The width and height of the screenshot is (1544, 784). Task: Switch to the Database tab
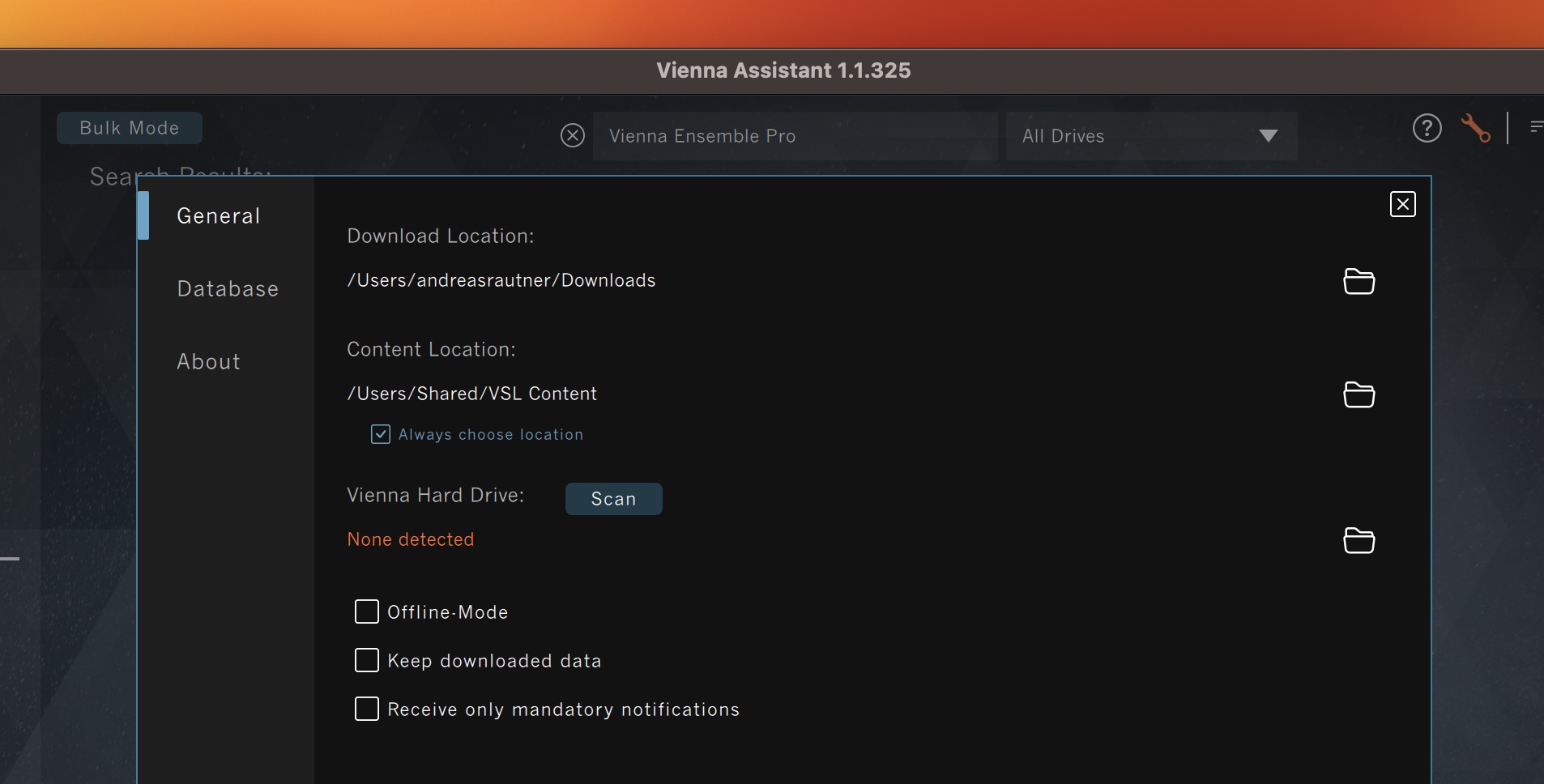tap(228, 289)
